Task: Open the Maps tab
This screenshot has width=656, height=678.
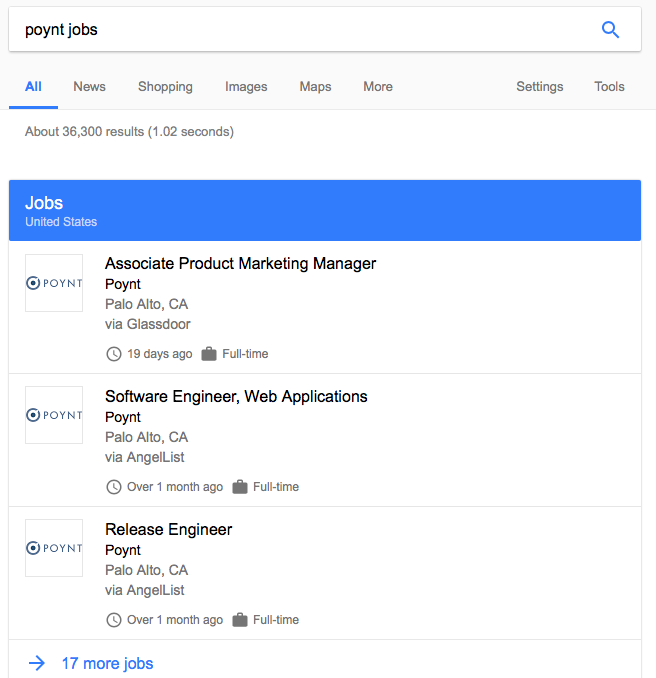Action: pos(315,86)
